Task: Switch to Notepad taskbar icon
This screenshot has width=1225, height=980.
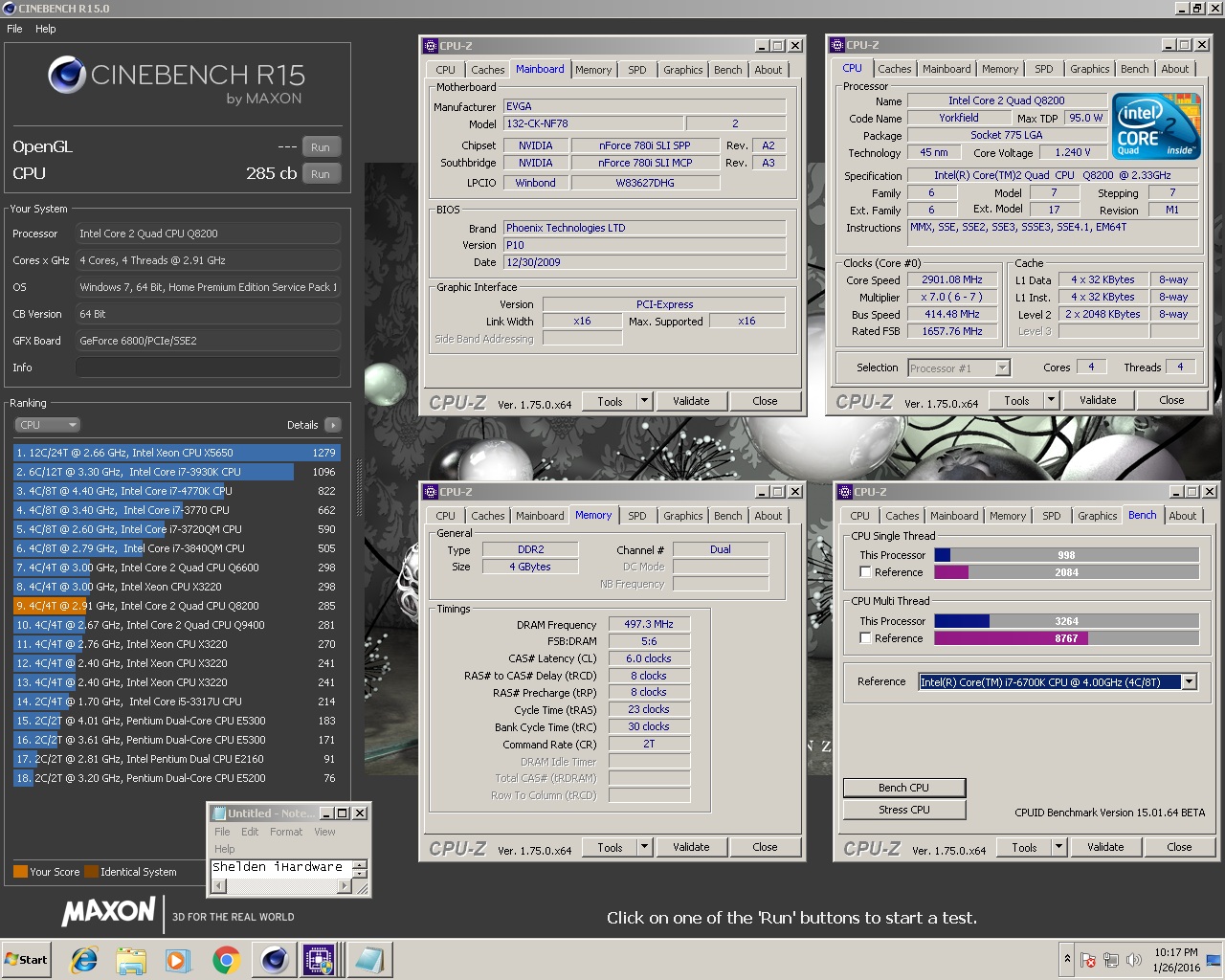Action: (x=367, y=960)
